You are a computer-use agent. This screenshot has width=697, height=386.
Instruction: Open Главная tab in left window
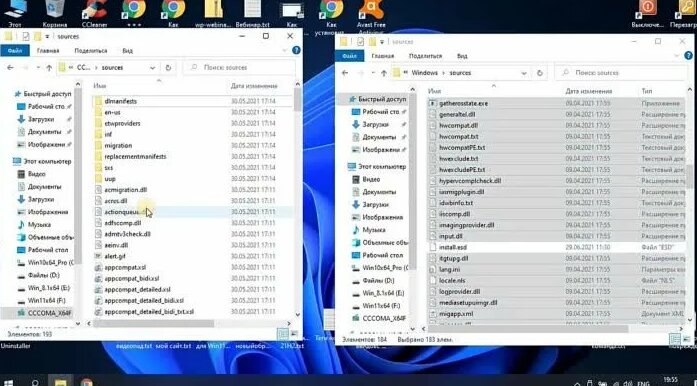pyautogui.click(x=48, y=51)
